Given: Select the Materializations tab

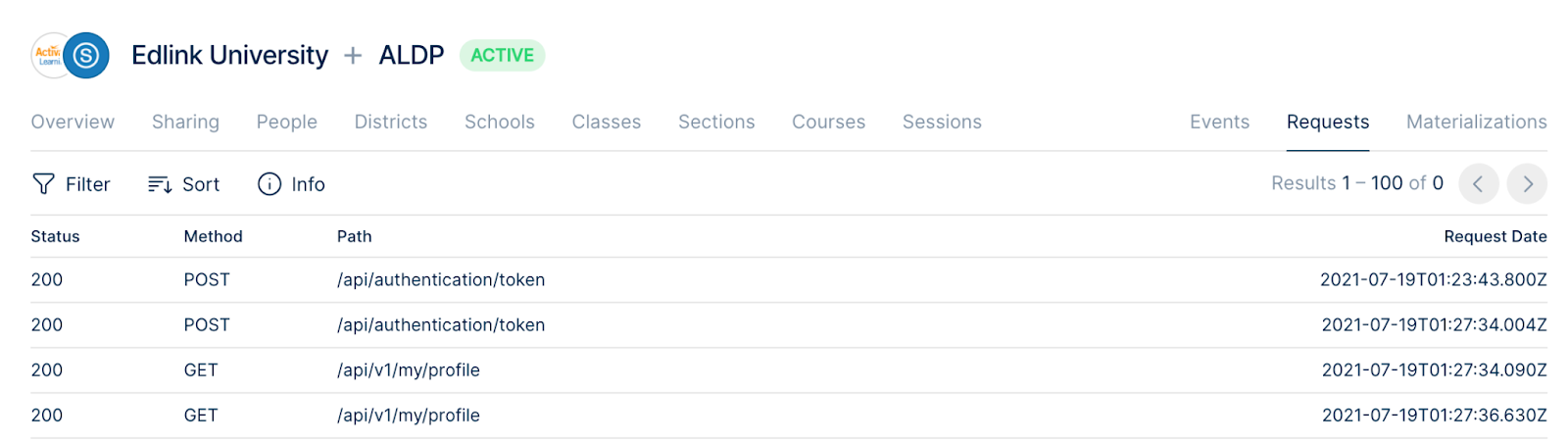Looking at the screenshot, I should [x=1477, y=122].
